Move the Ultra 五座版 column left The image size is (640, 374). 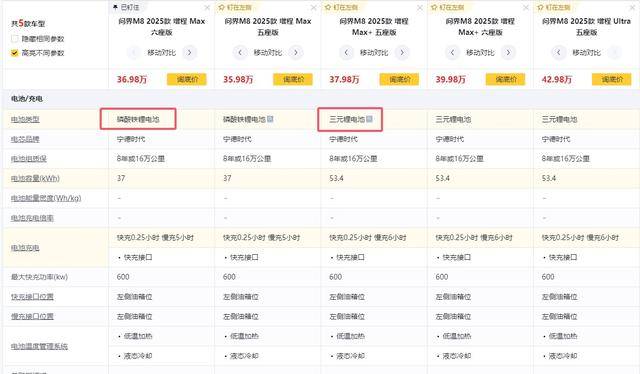pyautogui.click(x=558, y=52)
